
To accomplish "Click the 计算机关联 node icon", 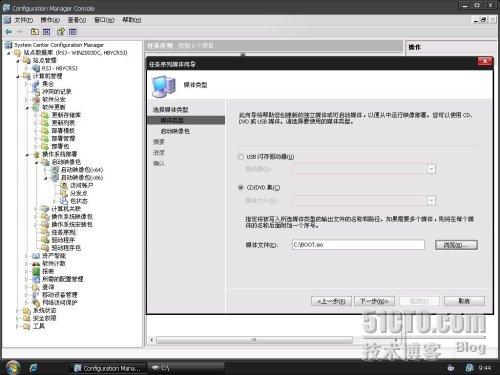I will [x=45, y=209].
